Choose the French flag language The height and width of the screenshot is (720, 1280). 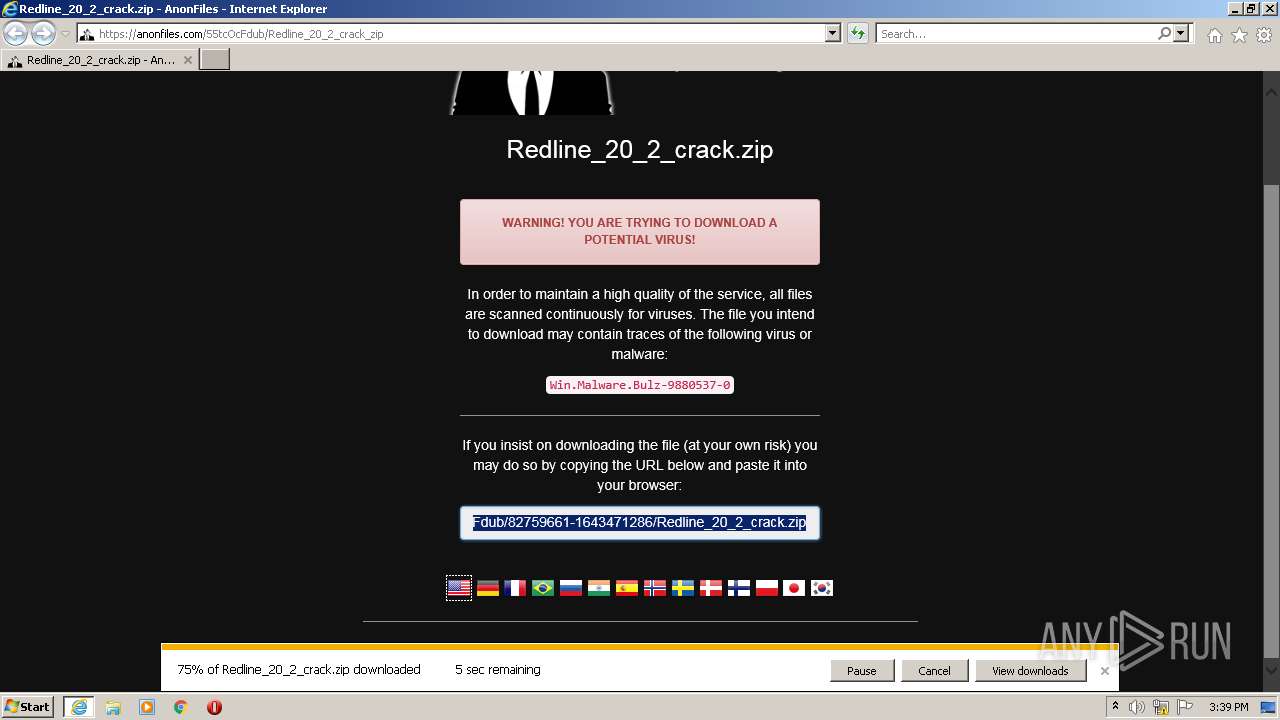point(515,588)
